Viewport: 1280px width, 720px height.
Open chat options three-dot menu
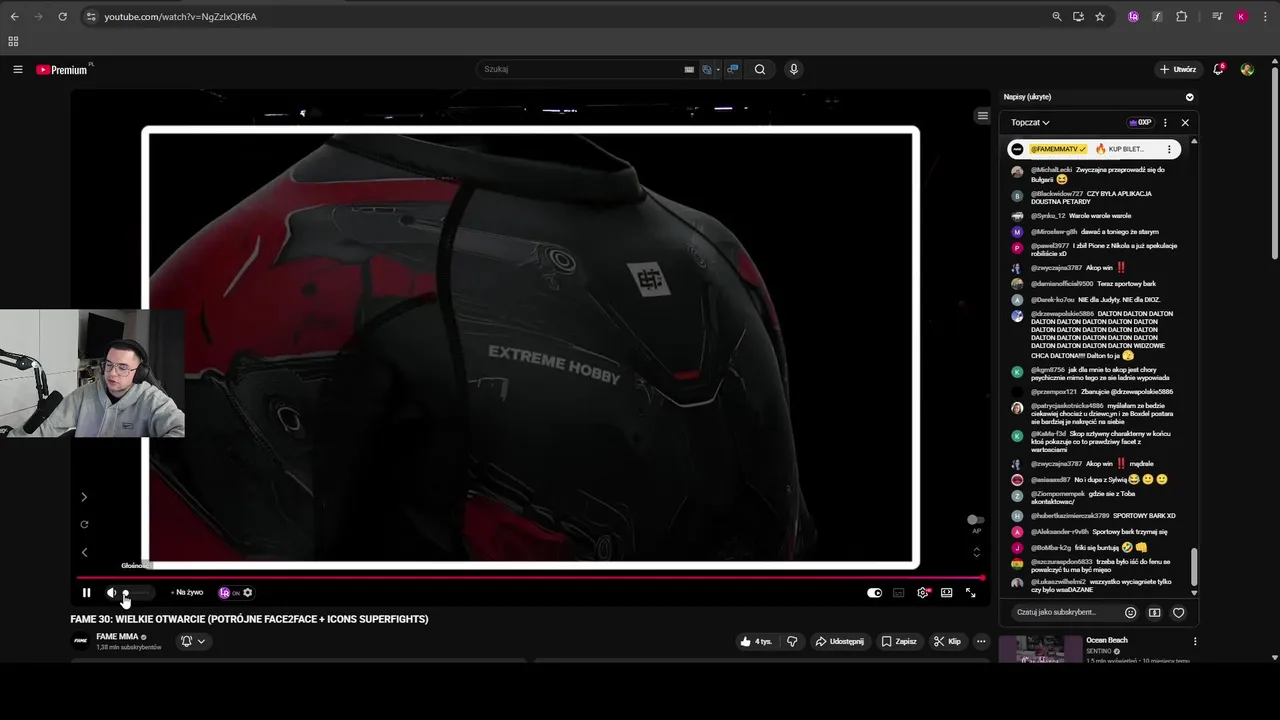click(x=1165, y=122)
